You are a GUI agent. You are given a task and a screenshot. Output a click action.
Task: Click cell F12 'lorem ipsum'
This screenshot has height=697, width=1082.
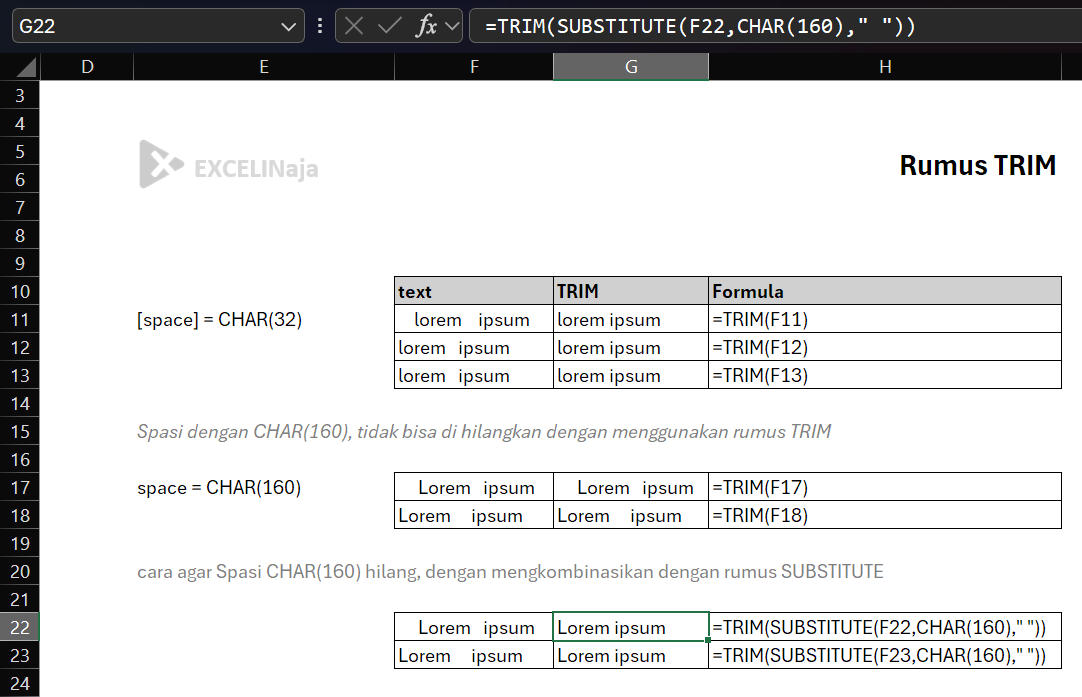point(474,347)
